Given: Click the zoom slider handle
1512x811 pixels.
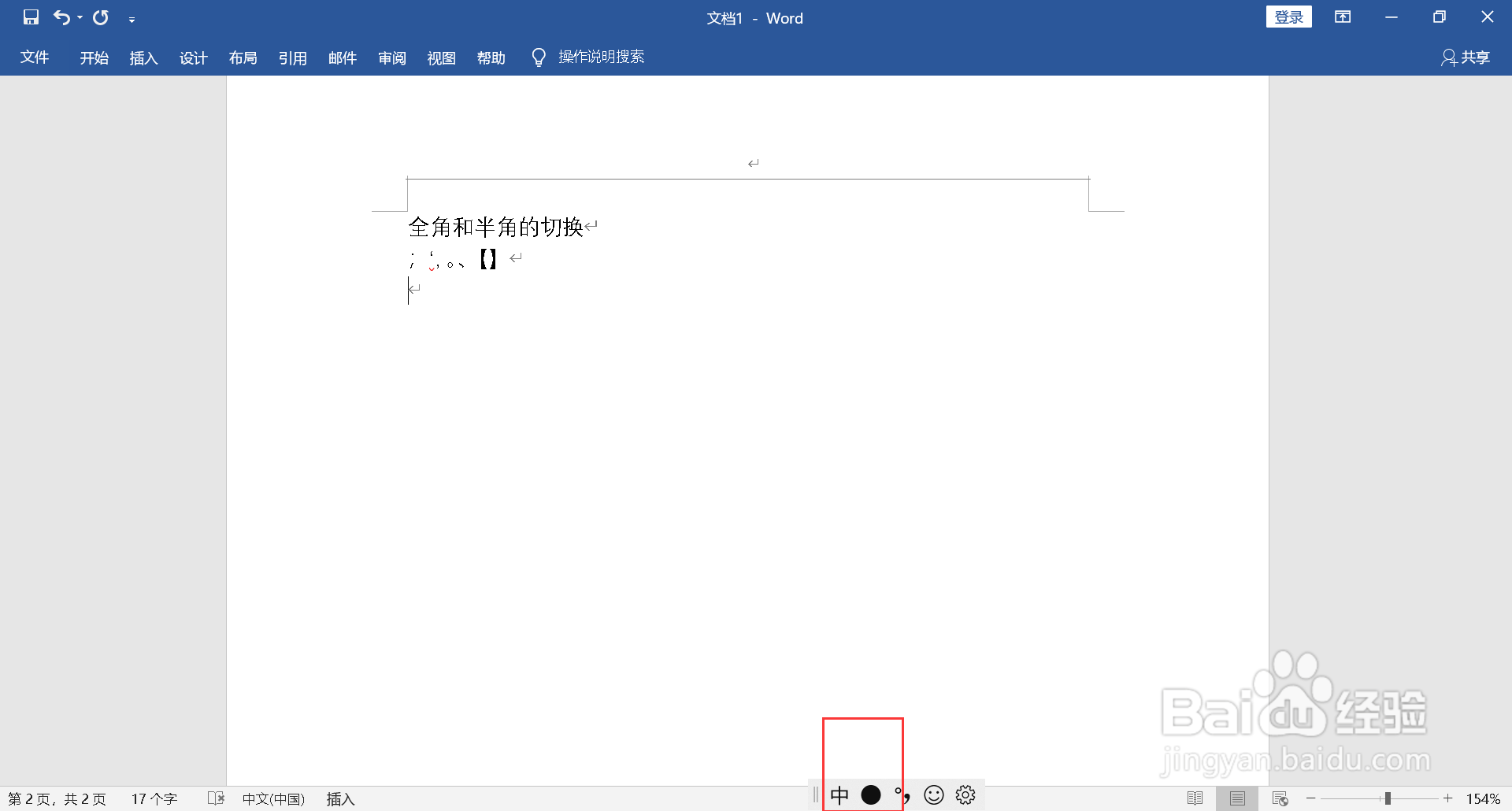Looking at the screenshot, I should pos(1388,798).
